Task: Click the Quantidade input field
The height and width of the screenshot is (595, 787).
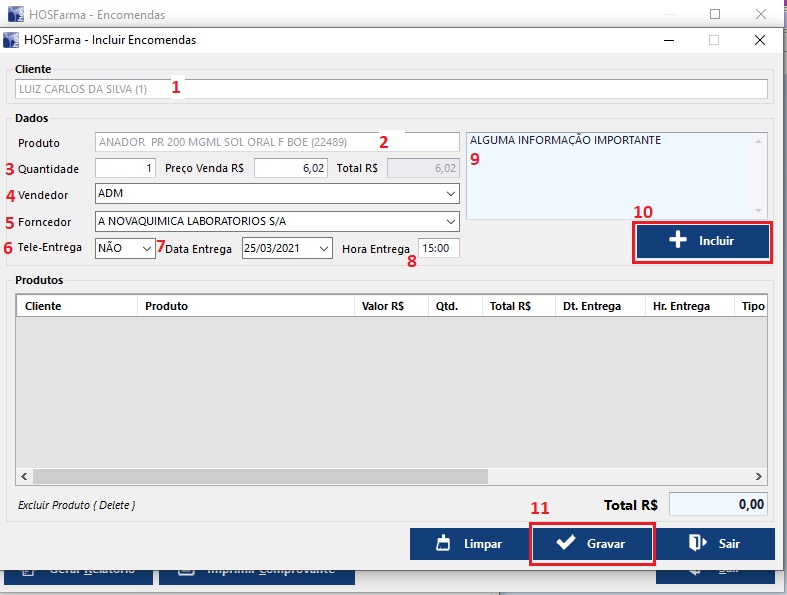Action: point(126,168)
